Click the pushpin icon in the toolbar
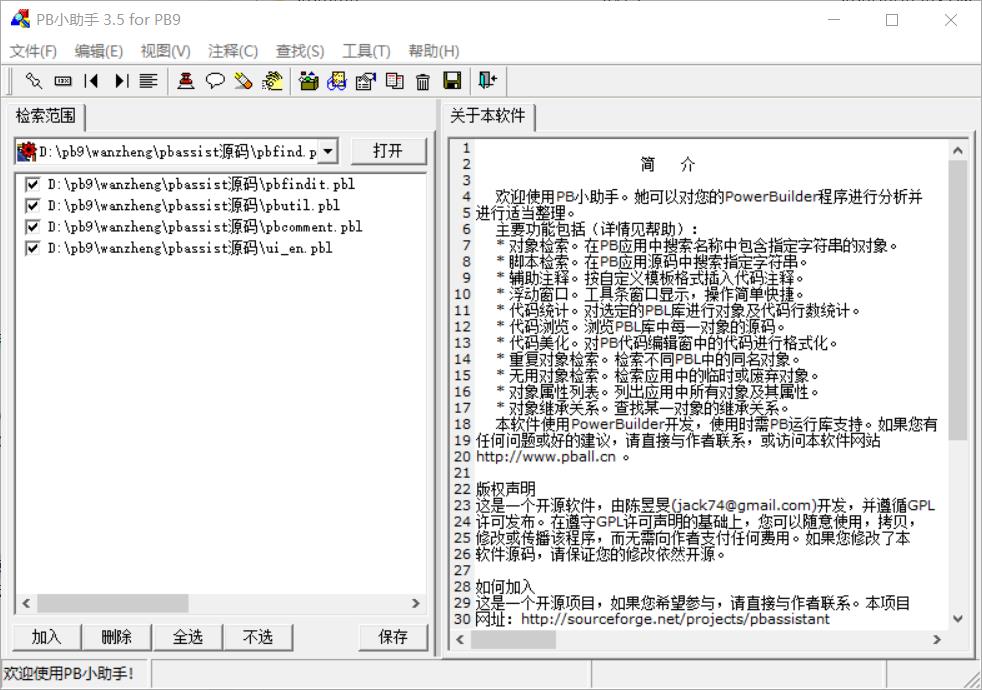 34,81
